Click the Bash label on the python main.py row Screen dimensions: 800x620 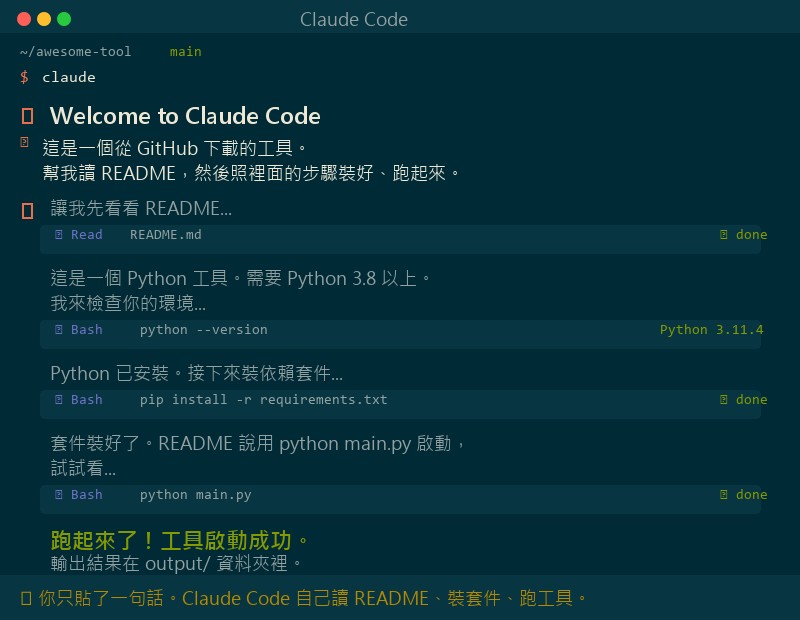tap(87, 494)
